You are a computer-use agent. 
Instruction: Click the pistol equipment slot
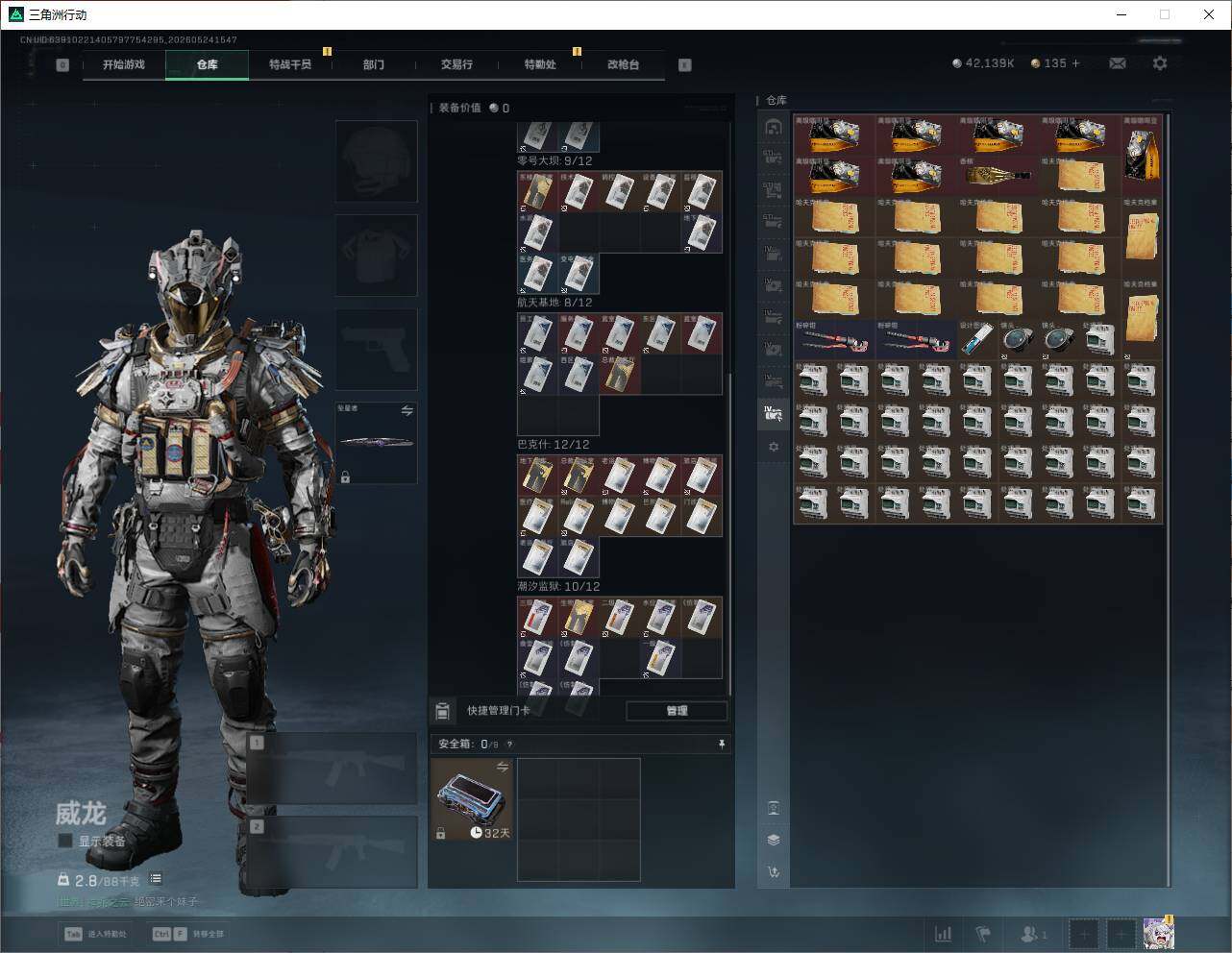[x=377, y=349]
